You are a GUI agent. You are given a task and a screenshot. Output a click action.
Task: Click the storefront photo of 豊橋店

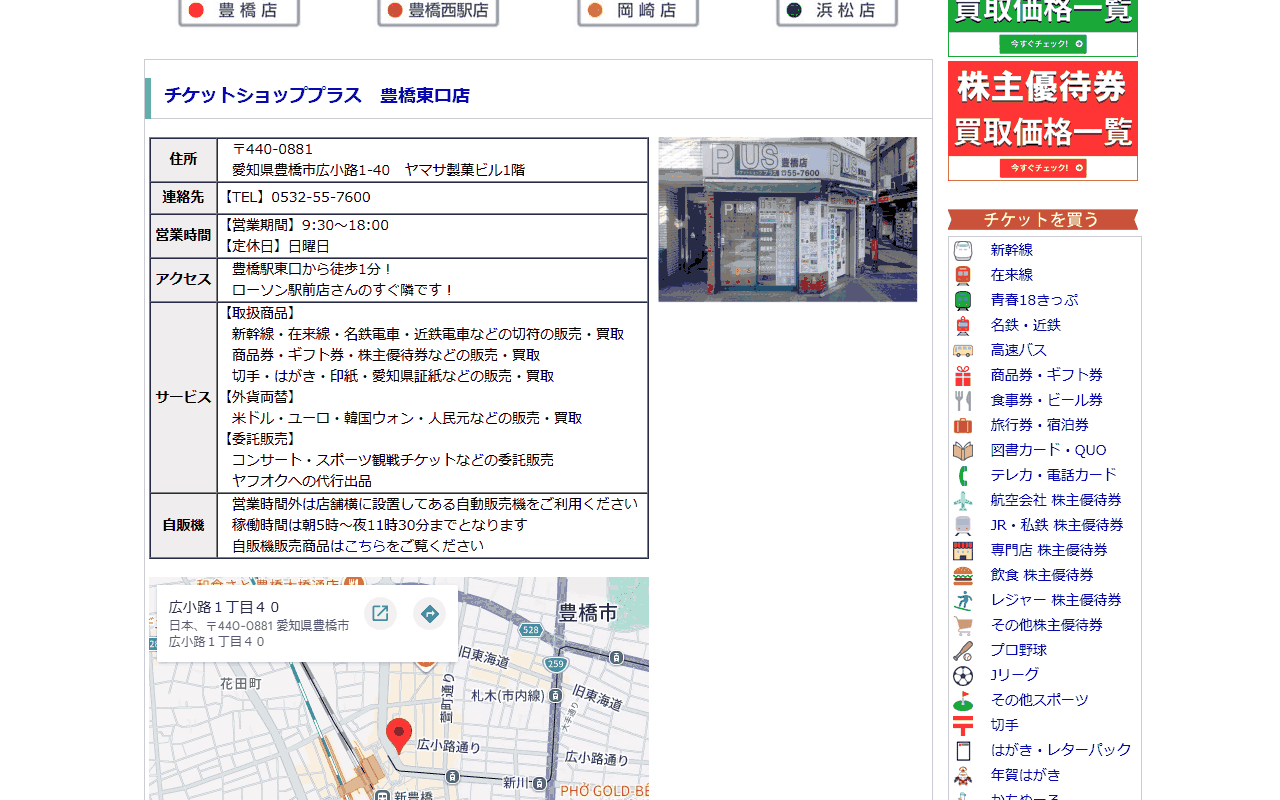(x=788, y=219)
